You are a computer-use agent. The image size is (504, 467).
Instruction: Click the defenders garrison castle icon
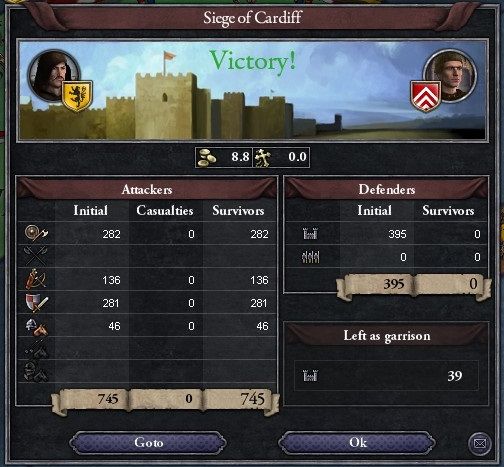coord(310,234)
